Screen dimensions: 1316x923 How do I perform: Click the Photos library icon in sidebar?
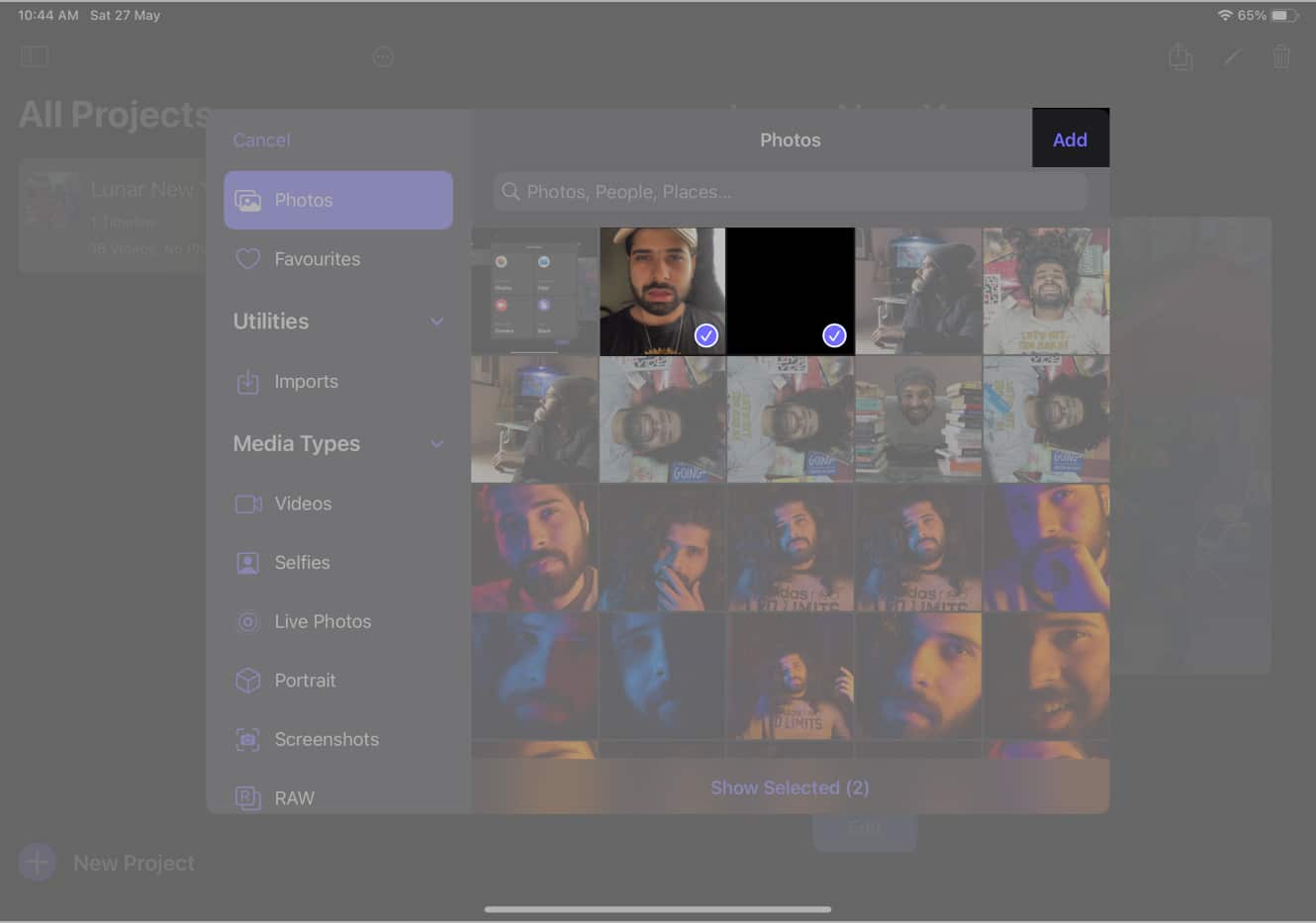click(248, 200)
